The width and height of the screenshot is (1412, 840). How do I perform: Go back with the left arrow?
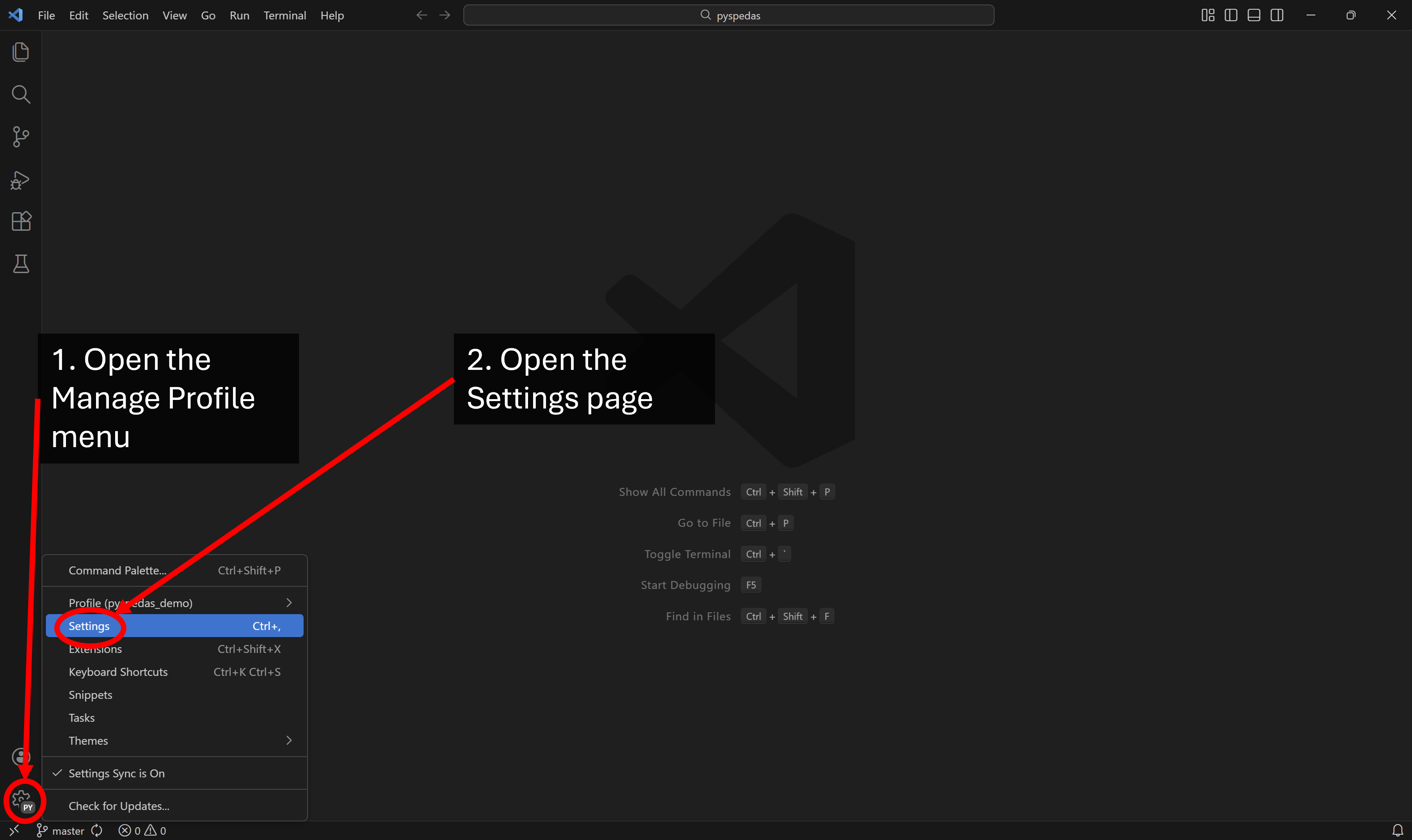pos(422,15)
